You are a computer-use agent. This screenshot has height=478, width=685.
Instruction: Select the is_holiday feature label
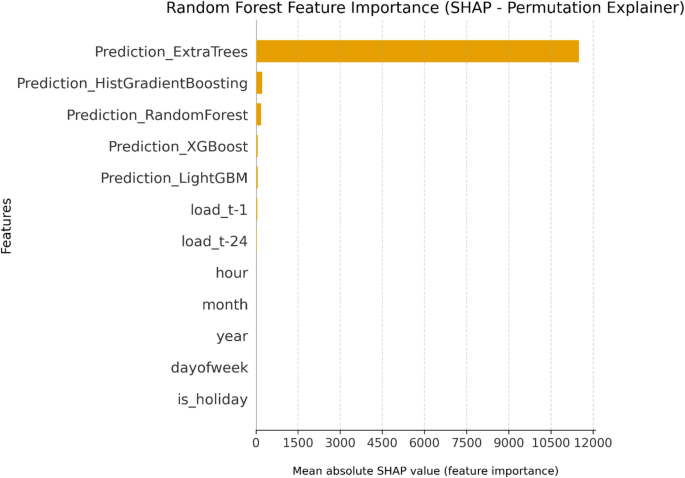[x=212, y=400]
